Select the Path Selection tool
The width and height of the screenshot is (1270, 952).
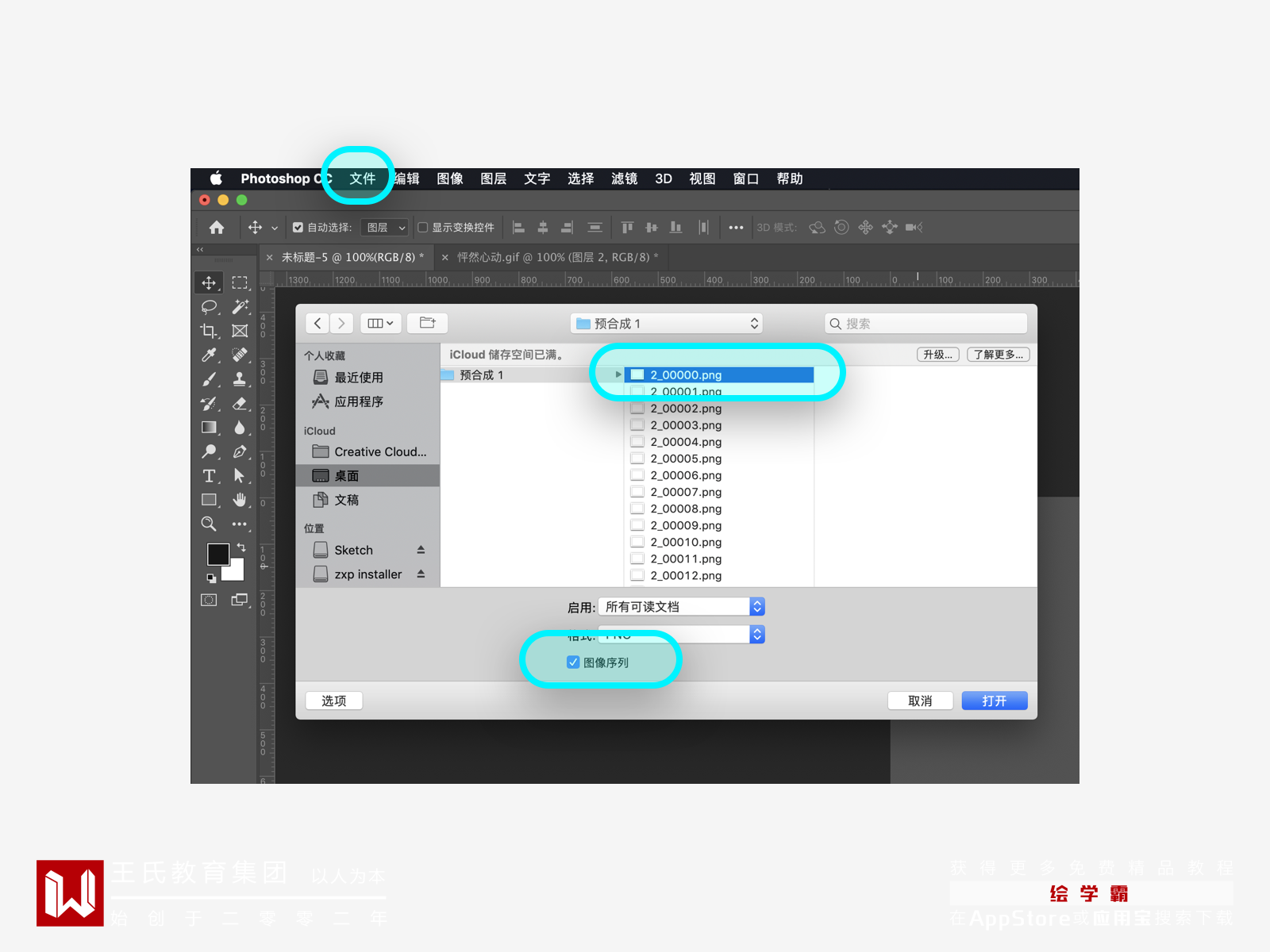pos(240,476)
